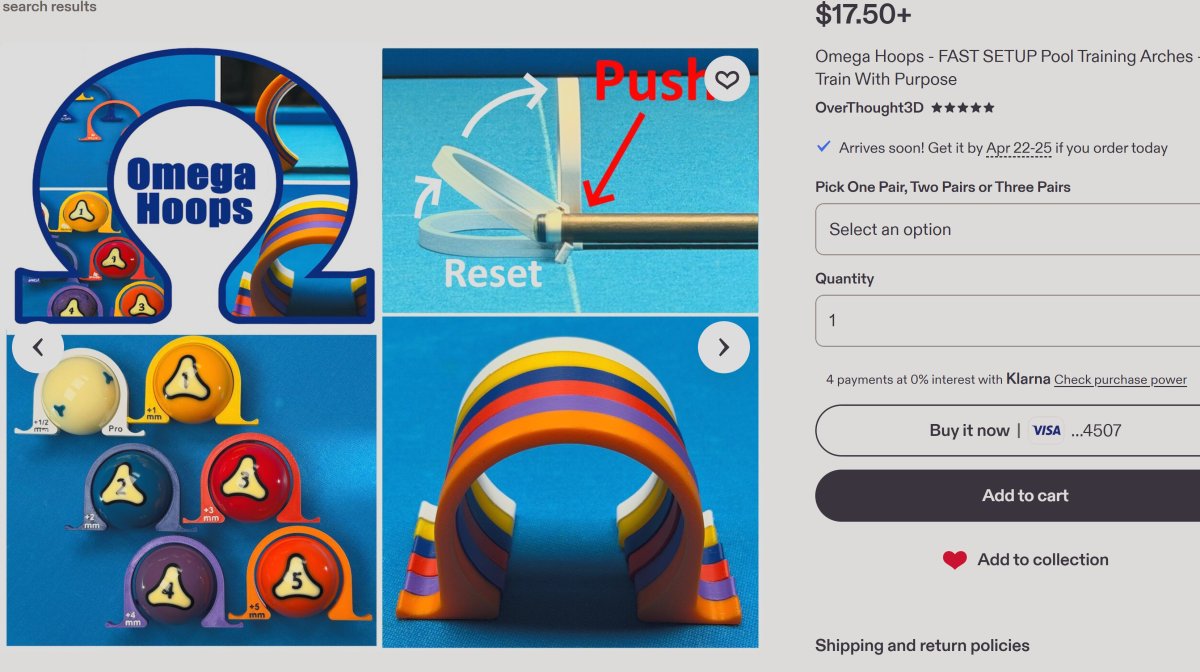Visit the OverThought3D shop page
1200x672 pixels.
869,108
